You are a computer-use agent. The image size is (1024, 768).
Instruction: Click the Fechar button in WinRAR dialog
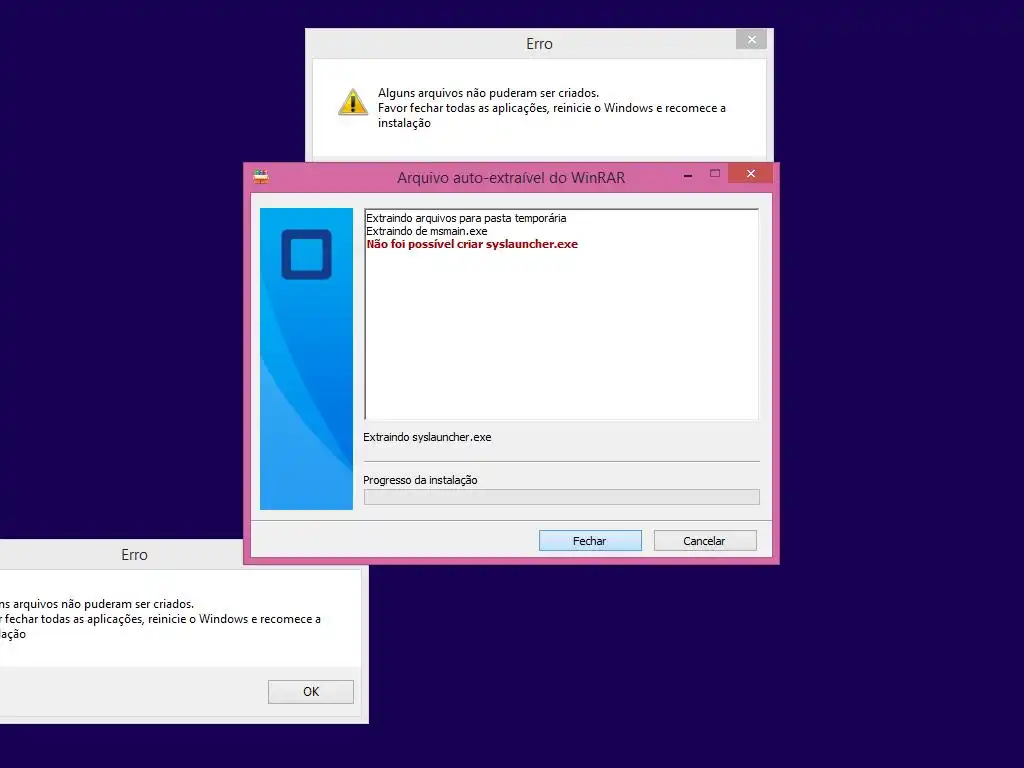tap(590, 541)
